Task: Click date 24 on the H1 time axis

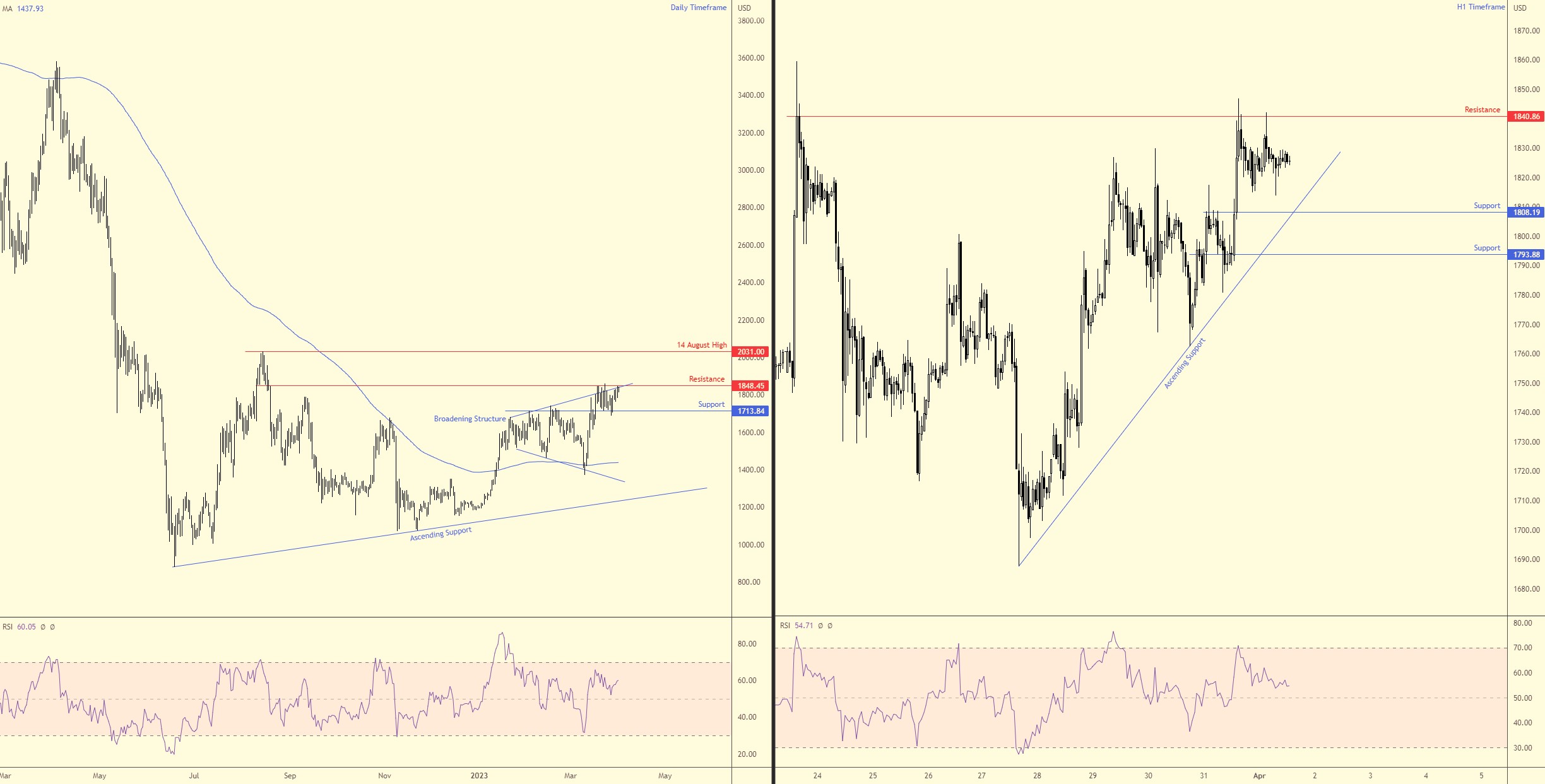Action: point(817,776)
